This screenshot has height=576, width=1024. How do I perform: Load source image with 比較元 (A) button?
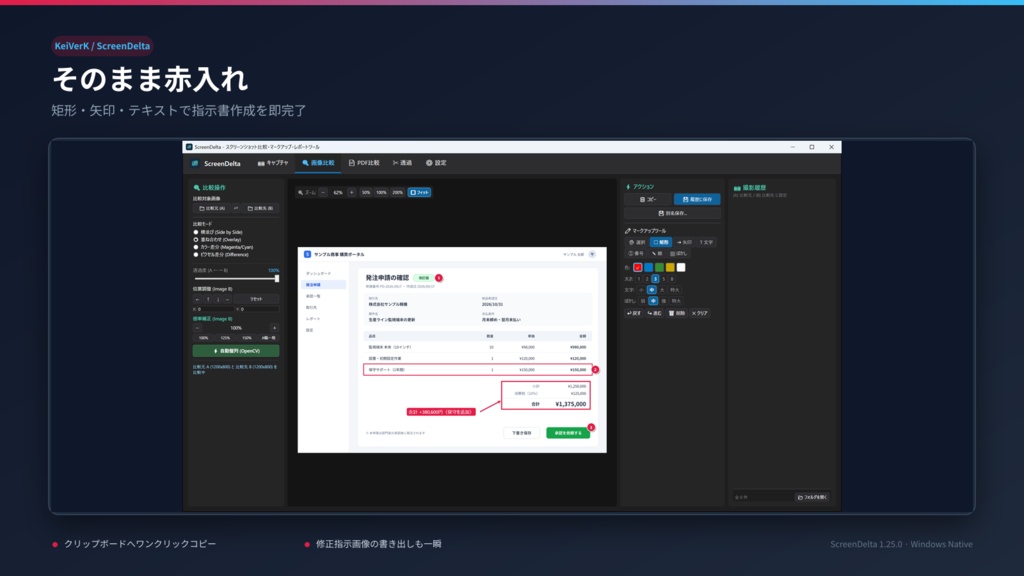pyautogui.click(x=212, y=208)
